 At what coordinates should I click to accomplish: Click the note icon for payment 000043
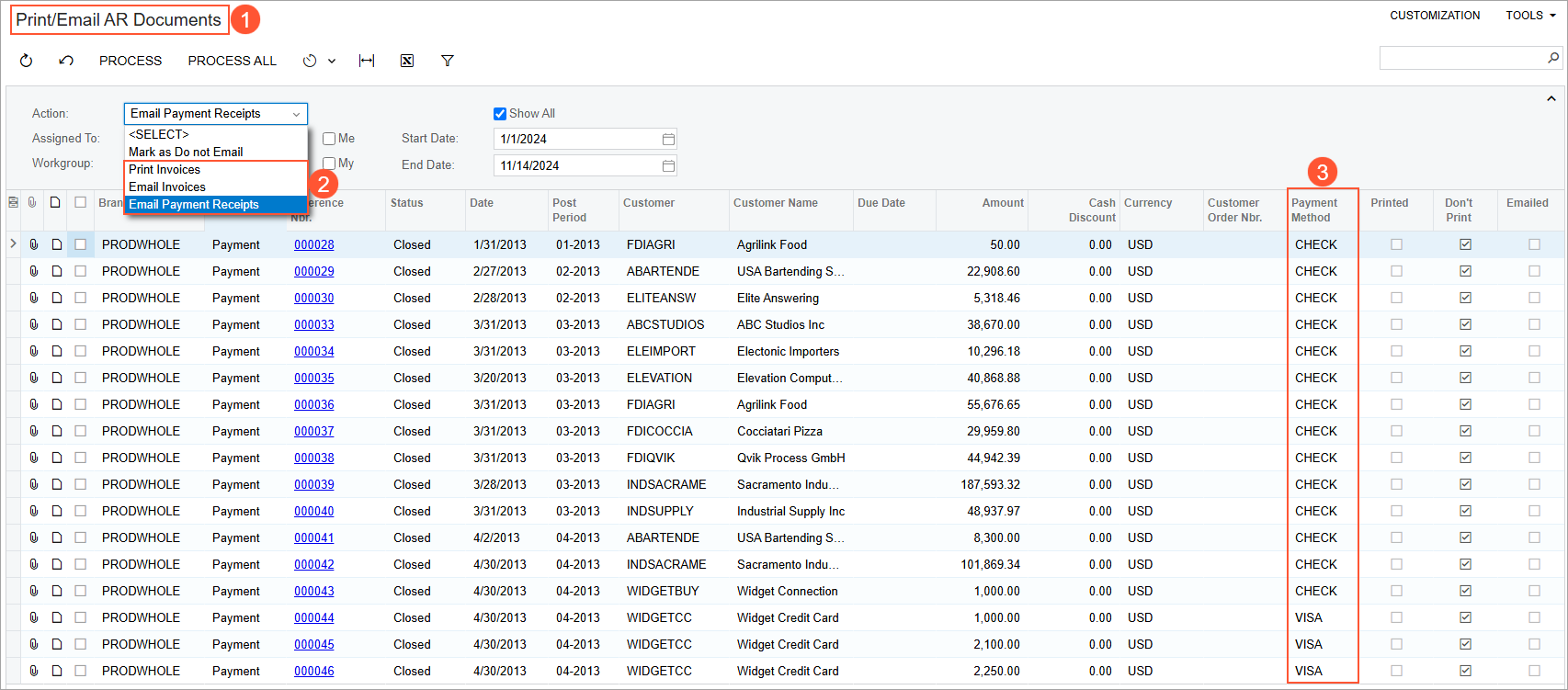point(56,591)
